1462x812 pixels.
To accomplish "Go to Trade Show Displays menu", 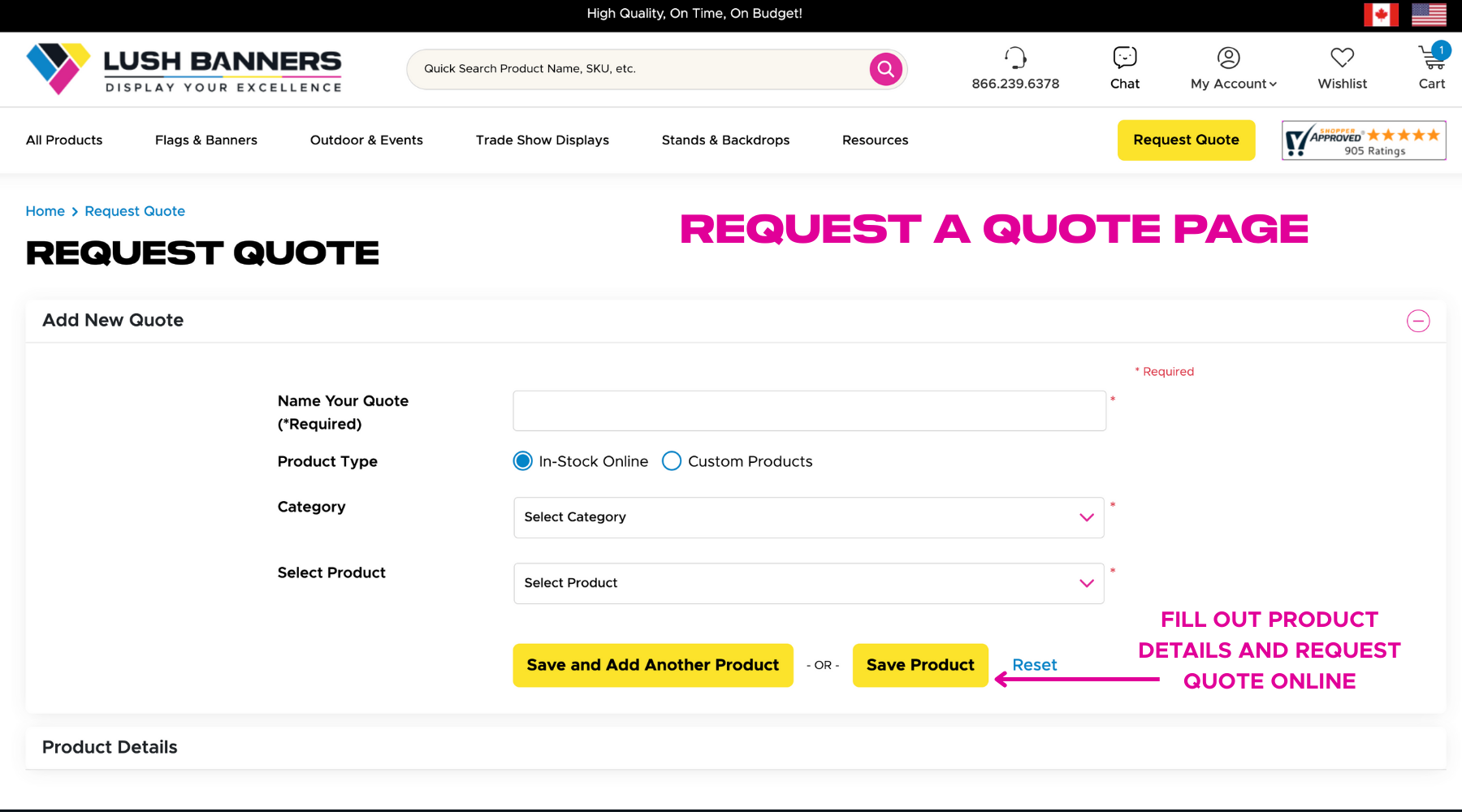I will coord(542,140).
